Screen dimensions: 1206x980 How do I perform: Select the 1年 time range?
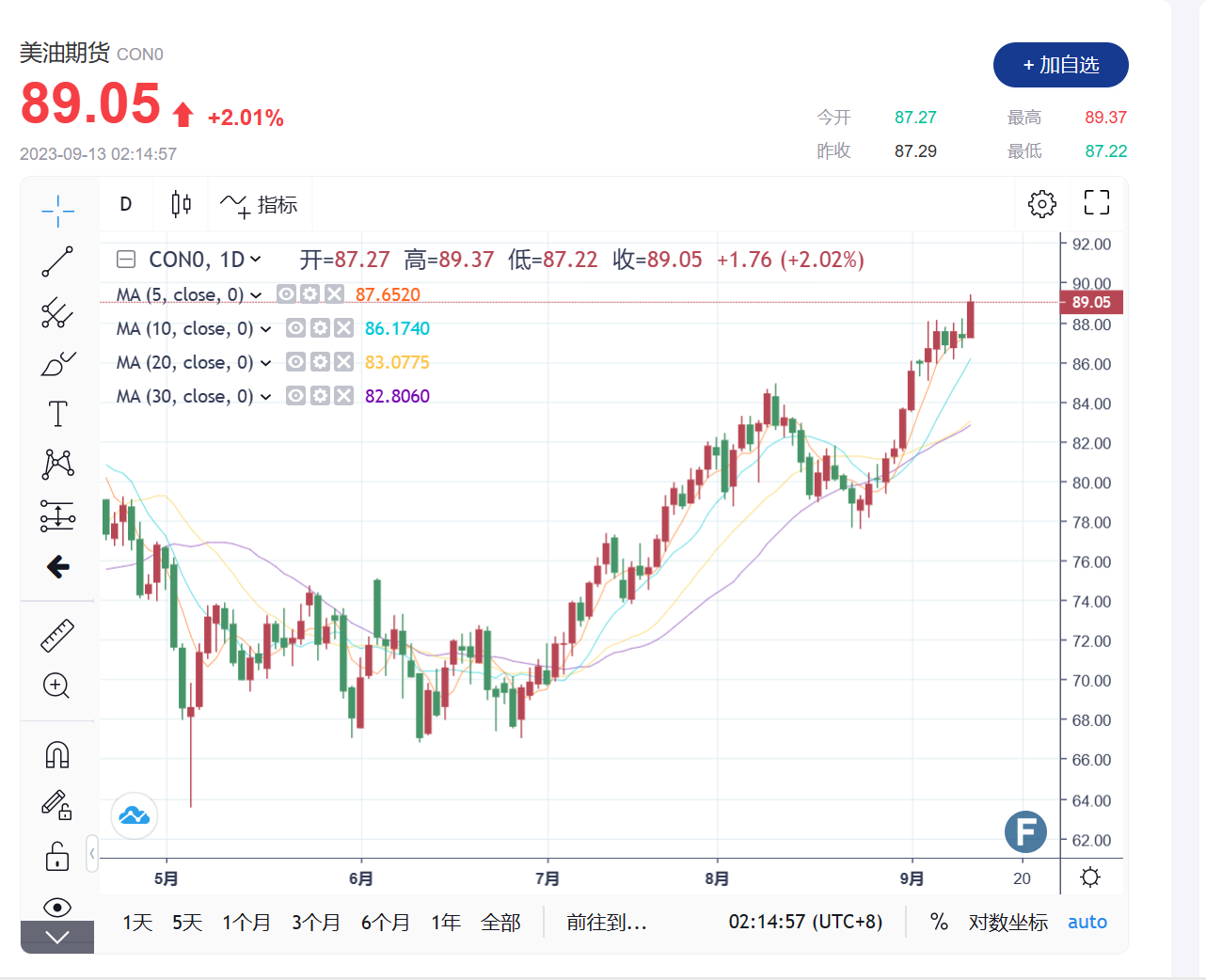[x=446, y=923]
